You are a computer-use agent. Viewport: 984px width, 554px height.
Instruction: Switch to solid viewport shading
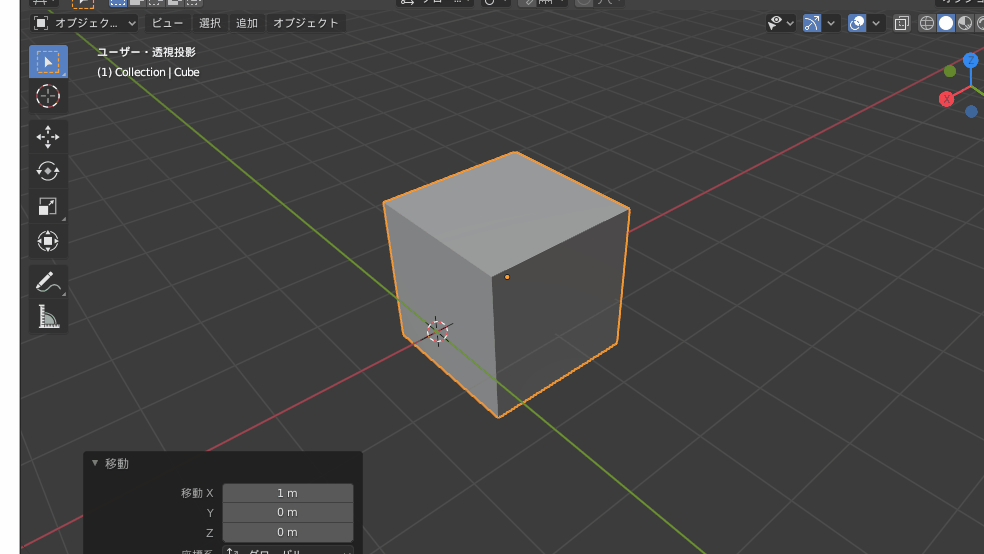pyautogui.click(x=946, y=23)
